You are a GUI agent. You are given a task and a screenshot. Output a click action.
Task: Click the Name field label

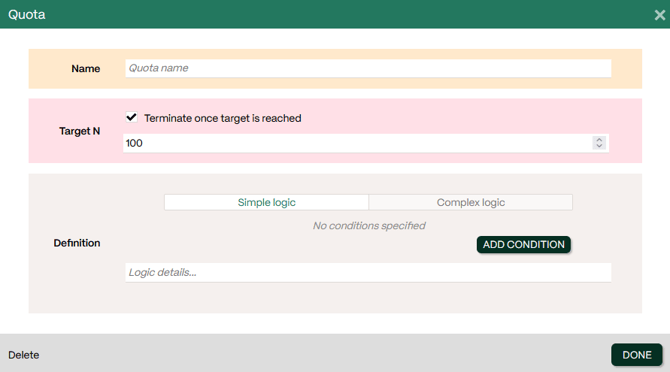pos(85,68)
